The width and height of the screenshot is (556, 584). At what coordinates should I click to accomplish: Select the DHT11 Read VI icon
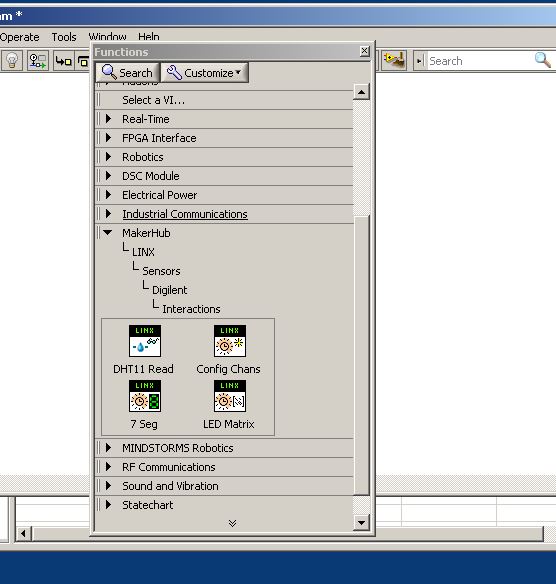(x=145, y=341)
